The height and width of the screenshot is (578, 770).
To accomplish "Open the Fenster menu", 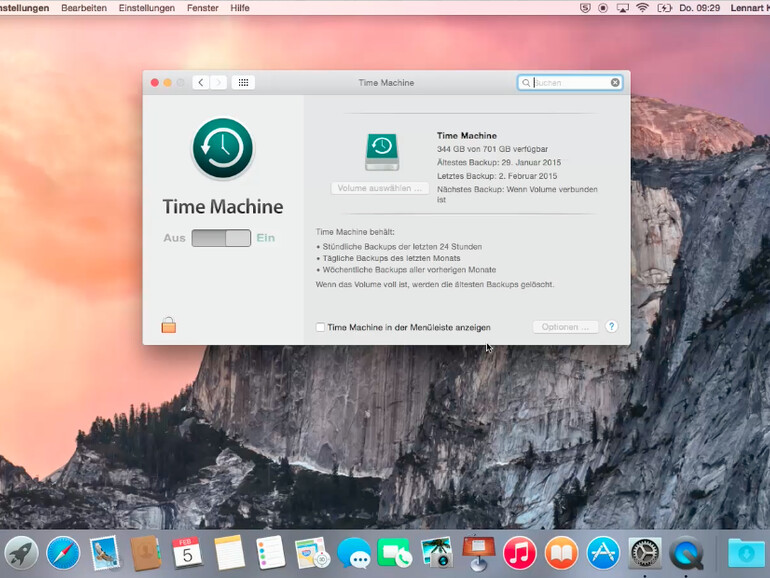I will [x=202, y=8].
